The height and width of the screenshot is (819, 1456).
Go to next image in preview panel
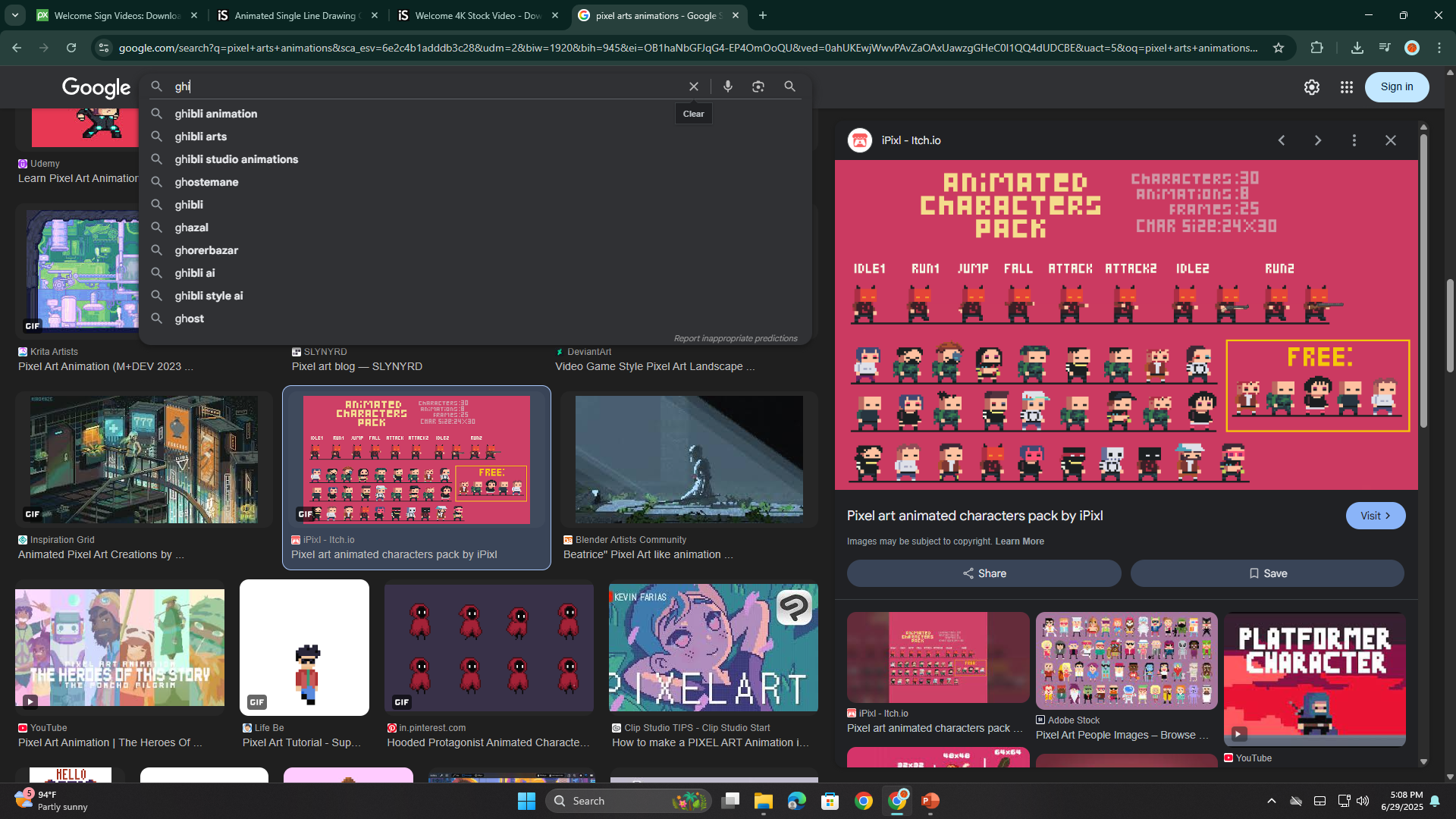coord(1318,140)
